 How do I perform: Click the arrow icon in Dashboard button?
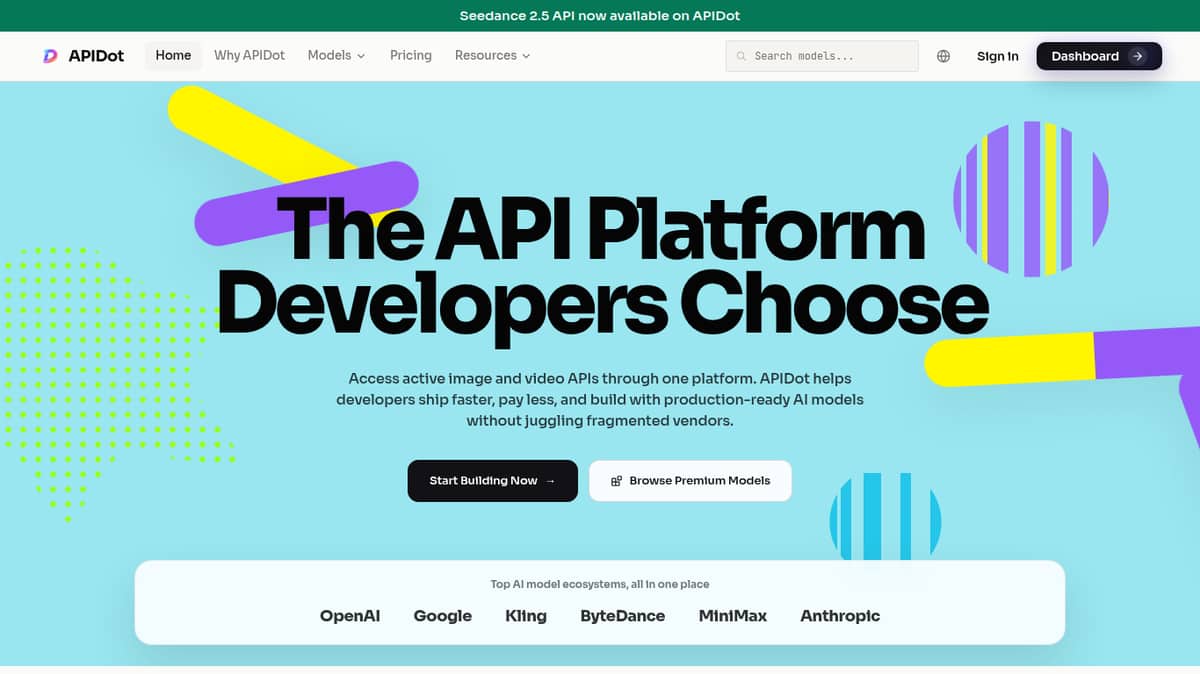[1137, 56]
